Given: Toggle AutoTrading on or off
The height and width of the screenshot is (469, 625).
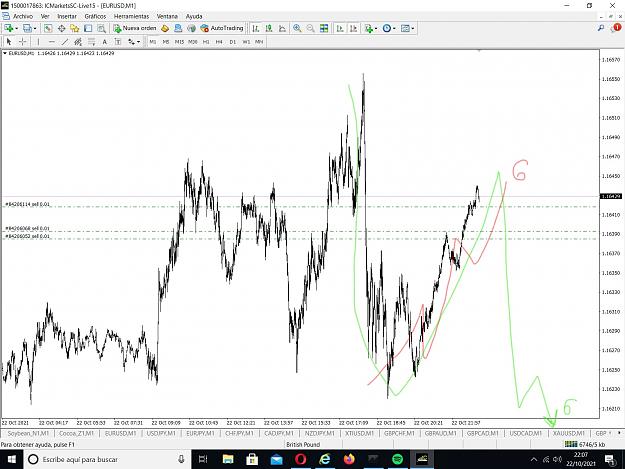Looking at the screenshot, I should coord(222,28).
